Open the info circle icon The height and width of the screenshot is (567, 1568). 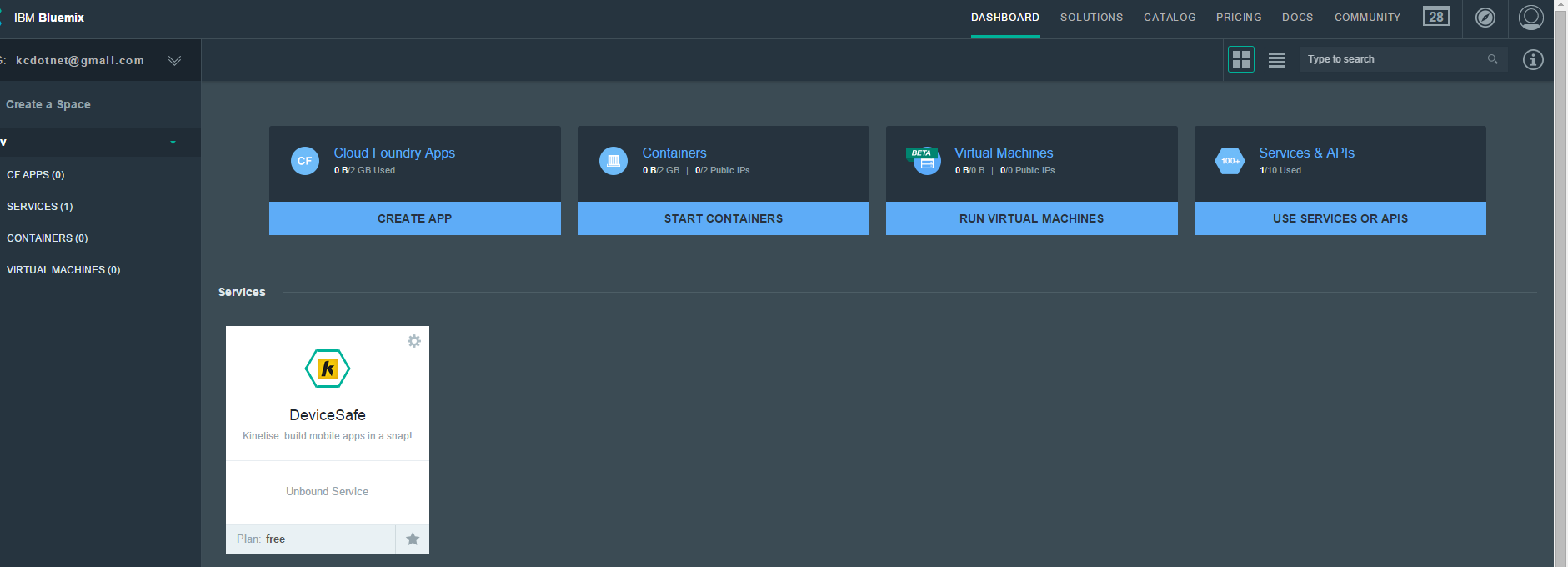click(x=1533, y=59)
